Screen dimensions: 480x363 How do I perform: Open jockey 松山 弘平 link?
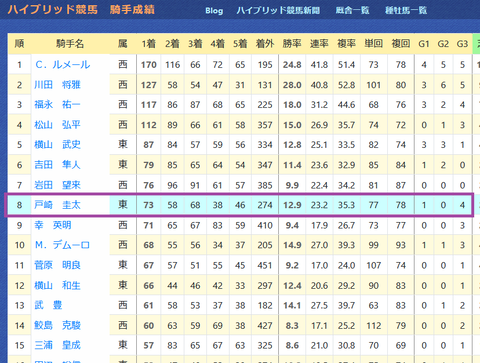(57, 125)
